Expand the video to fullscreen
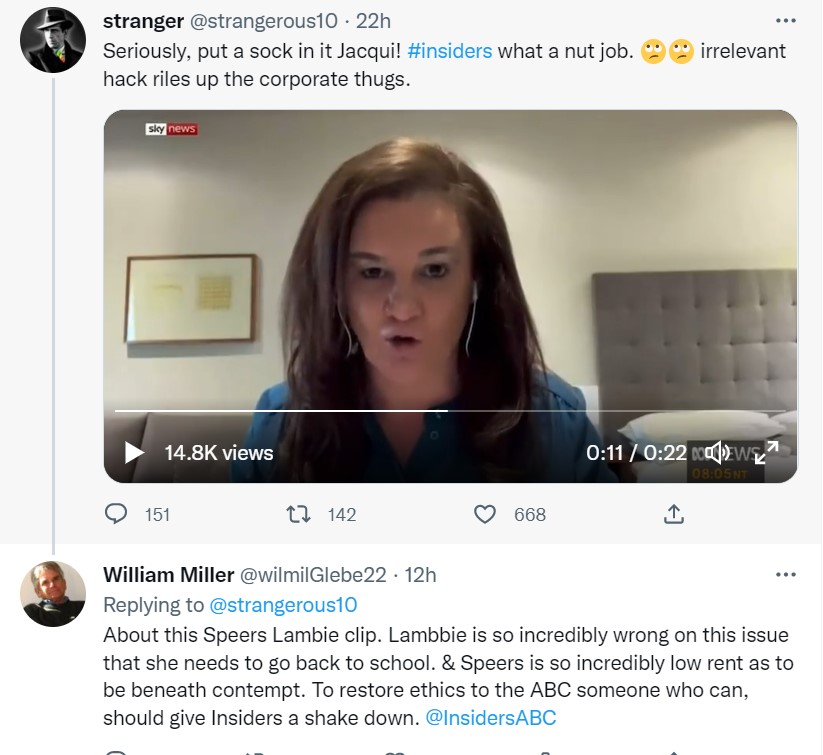 pyautogui.click(x=766, y=453)
